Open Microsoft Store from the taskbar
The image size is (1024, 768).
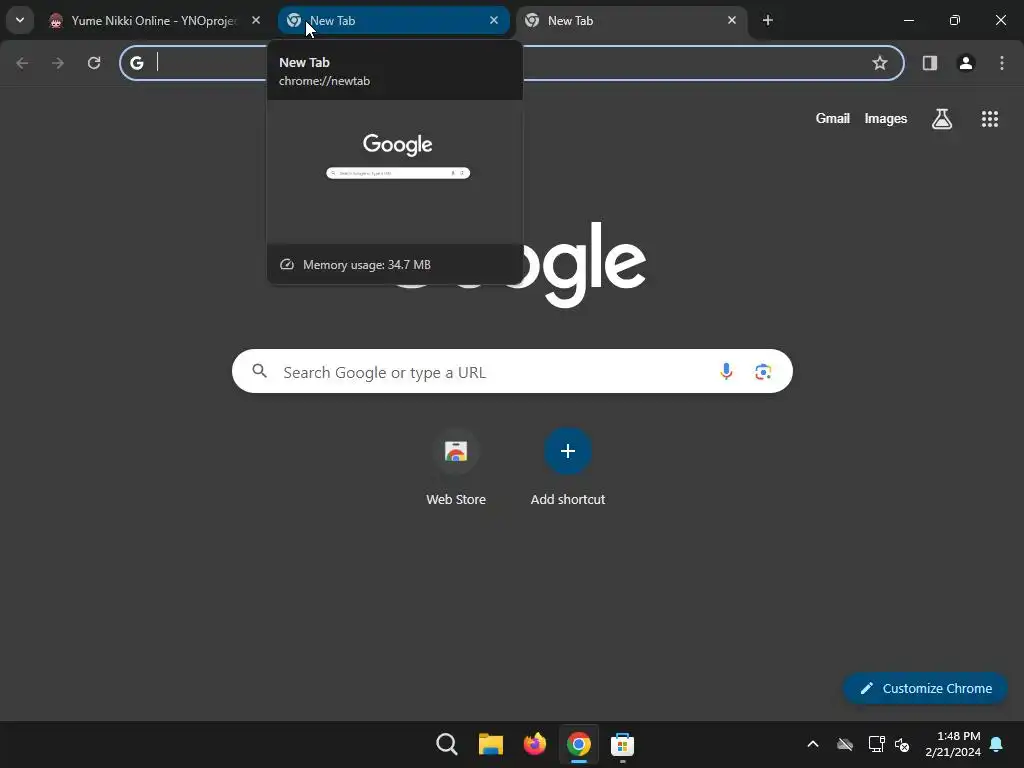[622, 744]
